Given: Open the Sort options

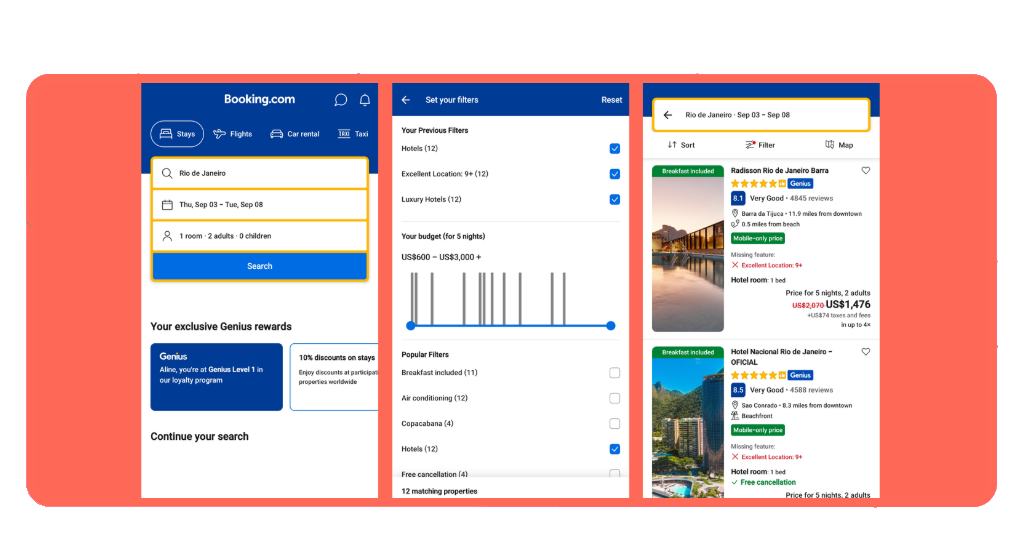Looking at the screenshot, I should 681,145.
